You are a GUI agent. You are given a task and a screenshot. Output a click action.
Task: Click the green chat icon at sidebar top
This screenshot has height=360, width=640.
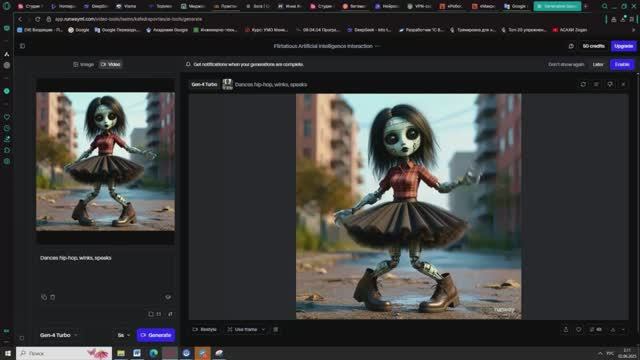coord(7,28)
